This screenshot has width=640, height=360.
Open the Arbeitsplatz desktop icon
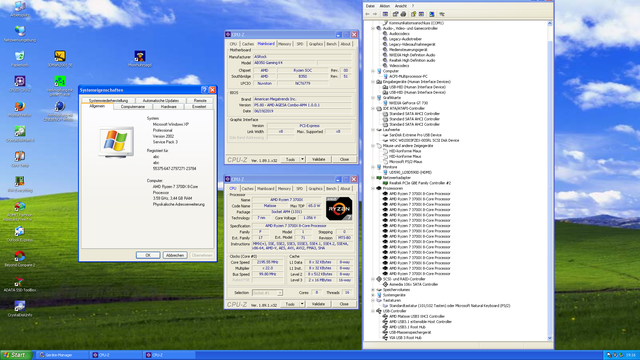tap(20, 8)
